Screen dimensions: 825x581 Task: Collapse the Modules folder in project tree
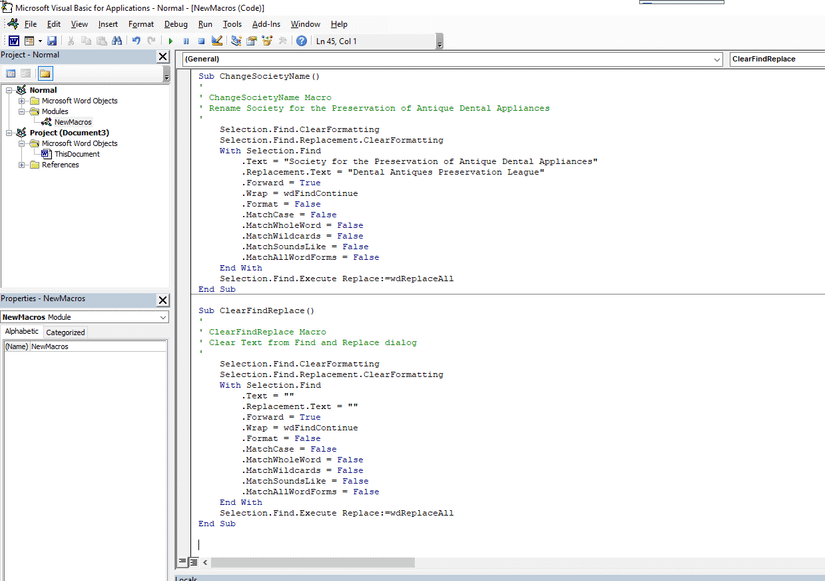pos(22,111)
